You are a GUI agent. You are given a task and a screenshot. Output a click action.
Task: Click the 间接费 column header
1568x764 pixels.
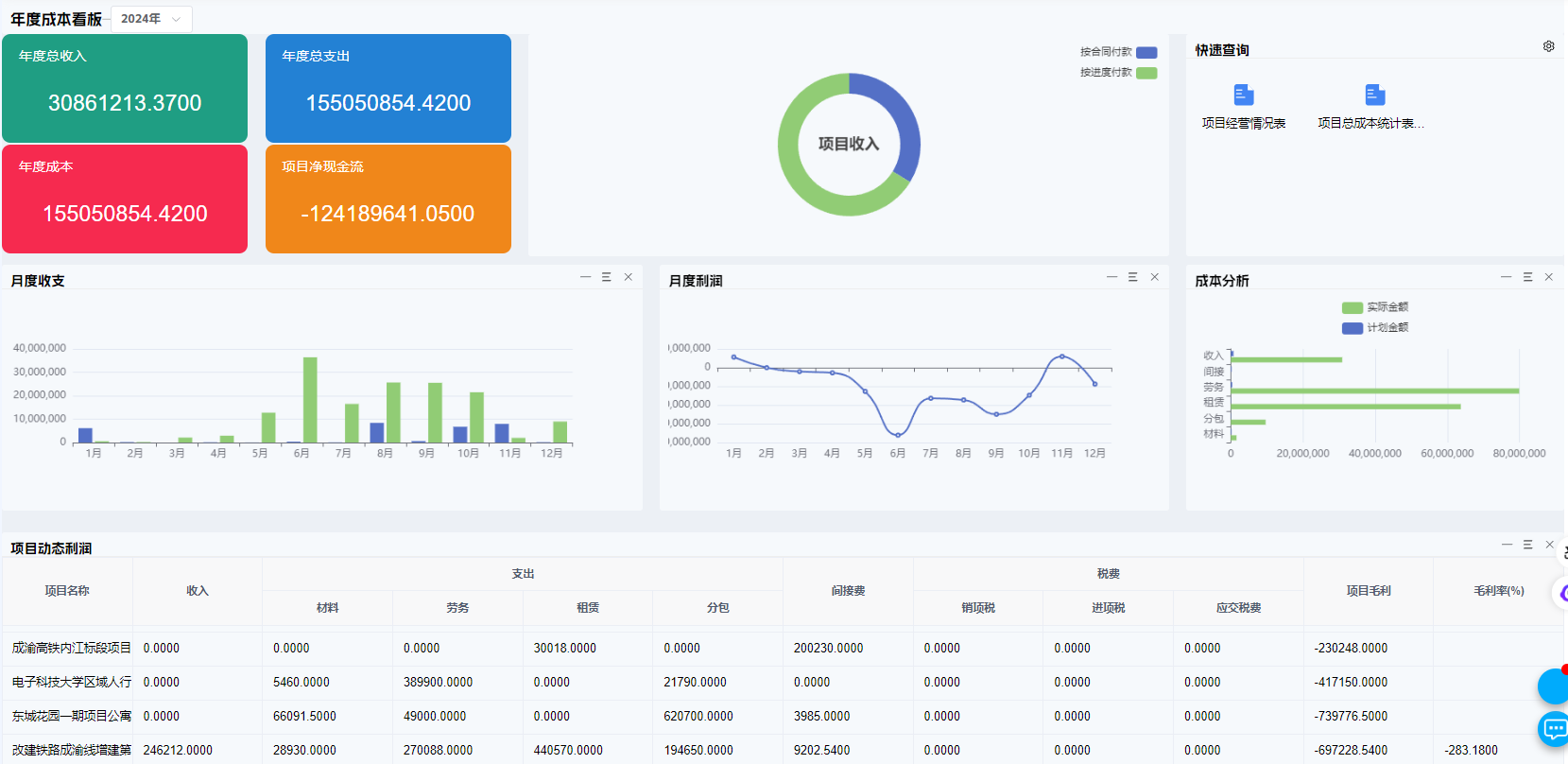pos(848,591)
